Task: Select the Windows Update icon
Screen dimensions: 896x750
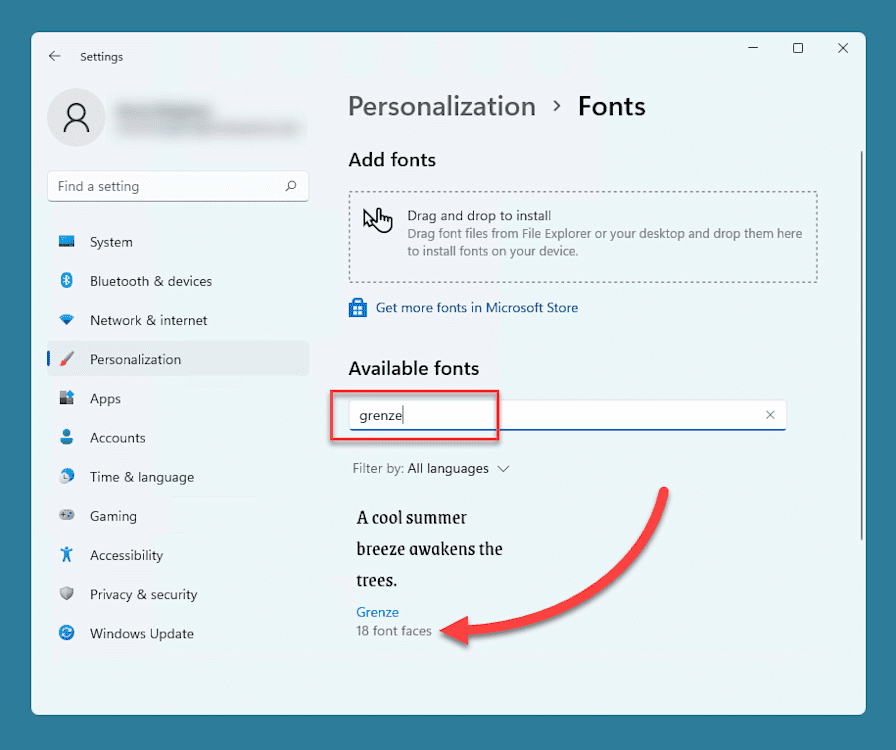Action: [x=68, y=633]
